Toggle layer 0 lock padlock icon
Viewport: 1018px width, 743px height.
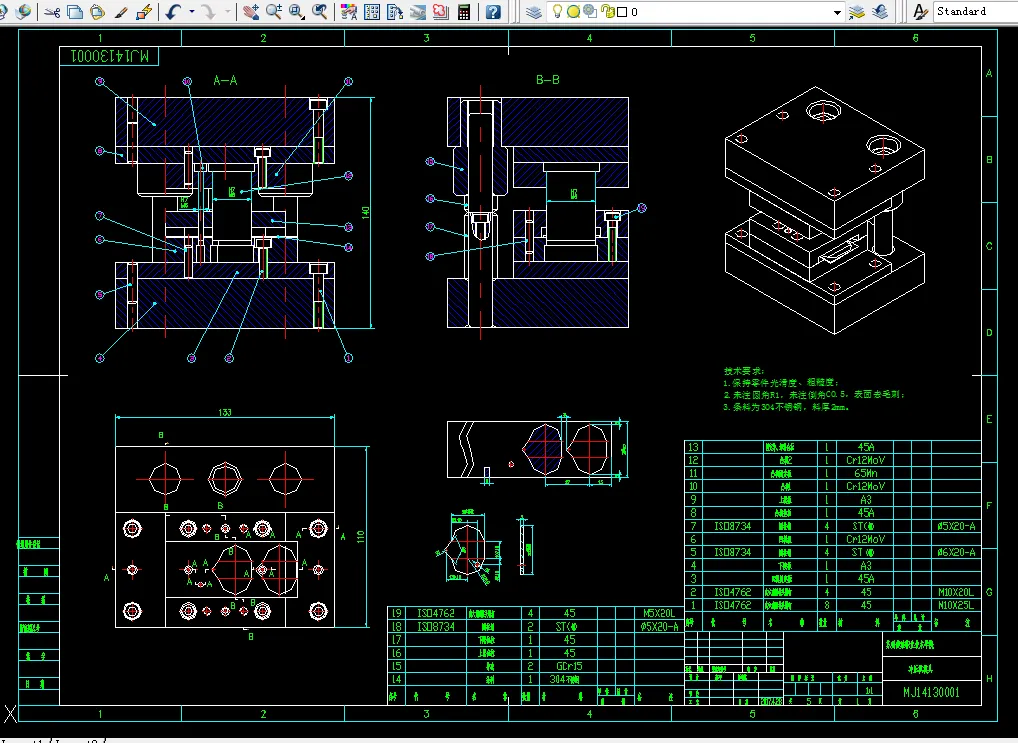608,11
